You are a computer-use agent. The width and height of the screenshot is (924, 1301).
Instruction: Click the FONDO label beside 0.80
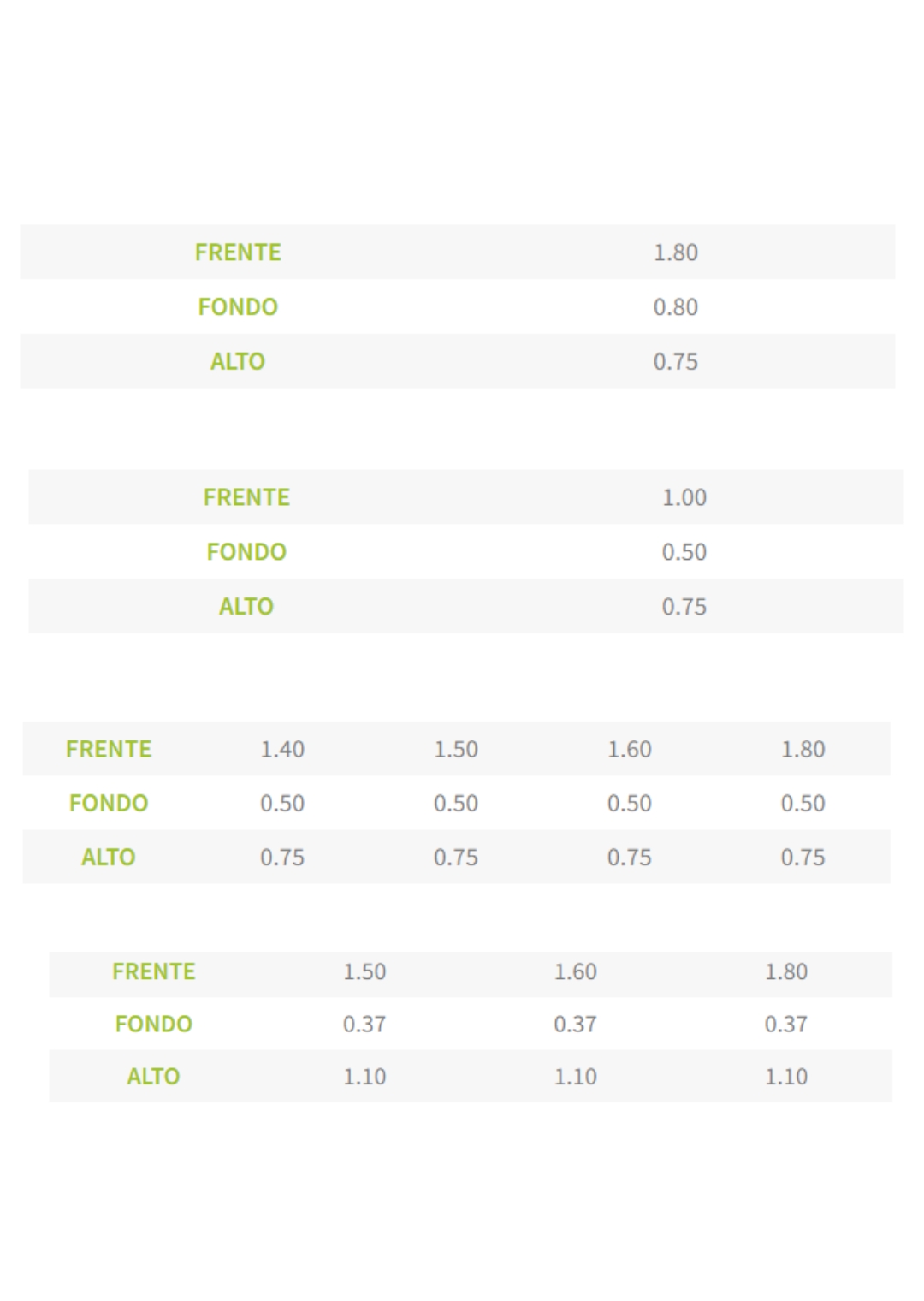coord(238,306)
